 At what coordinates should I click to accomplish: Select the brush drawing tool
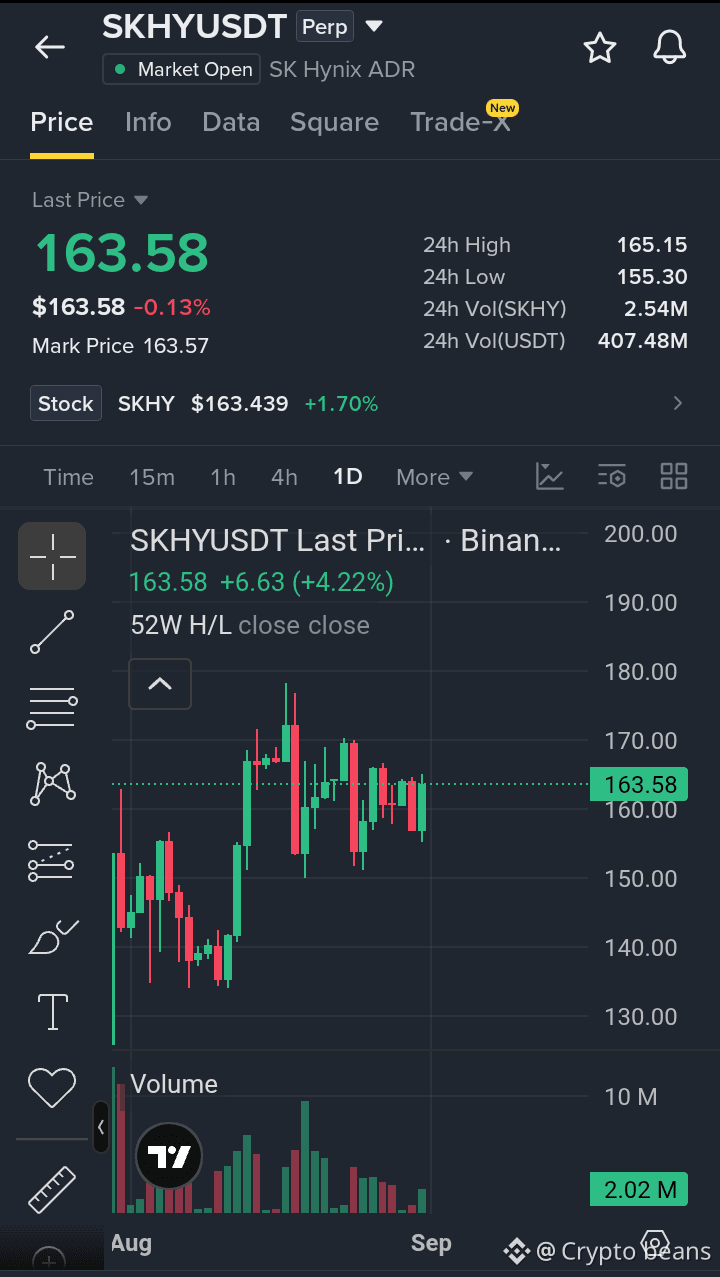click(52, 936)
